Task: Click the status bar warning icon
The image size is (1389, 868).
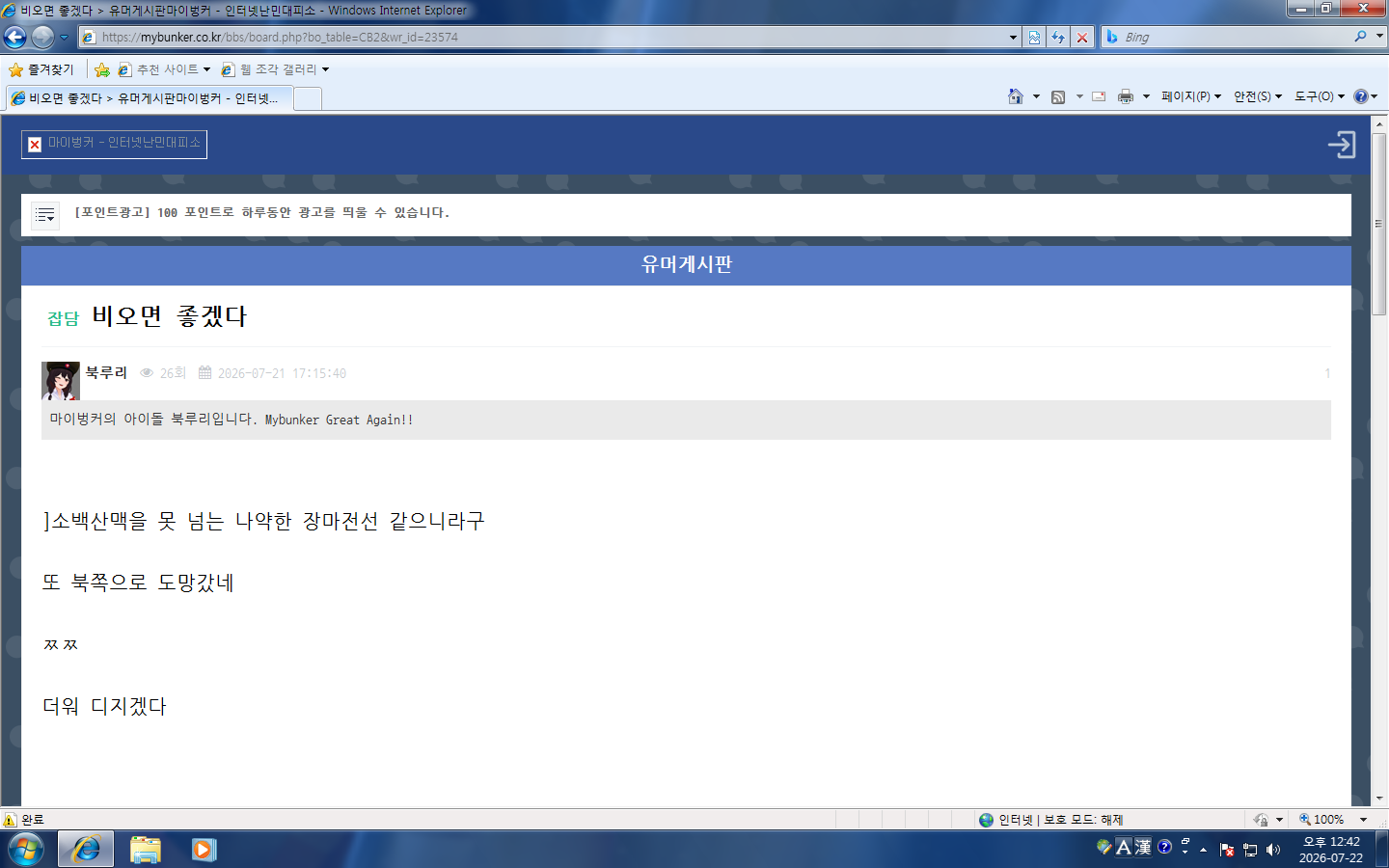Action: tap(11, 820)
